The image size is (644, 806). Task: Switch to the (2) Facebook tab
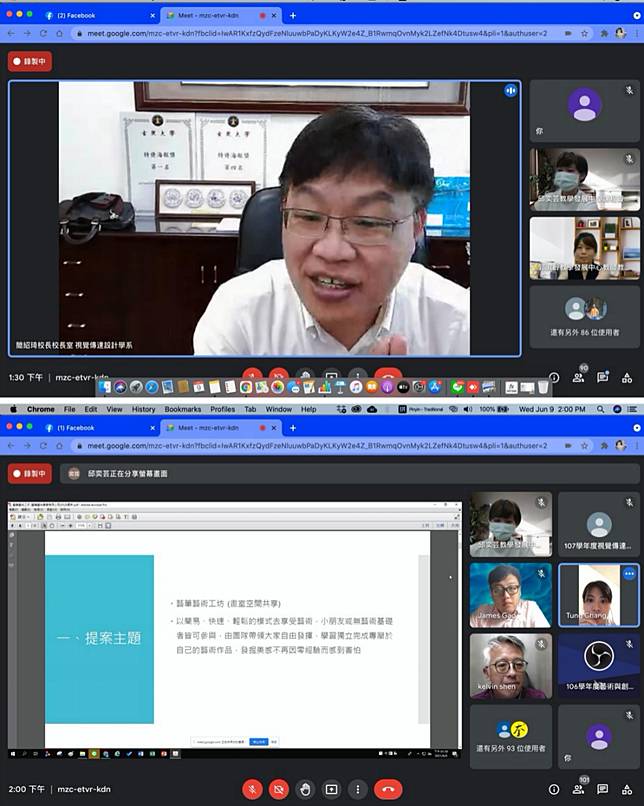[x=99, y=15]
